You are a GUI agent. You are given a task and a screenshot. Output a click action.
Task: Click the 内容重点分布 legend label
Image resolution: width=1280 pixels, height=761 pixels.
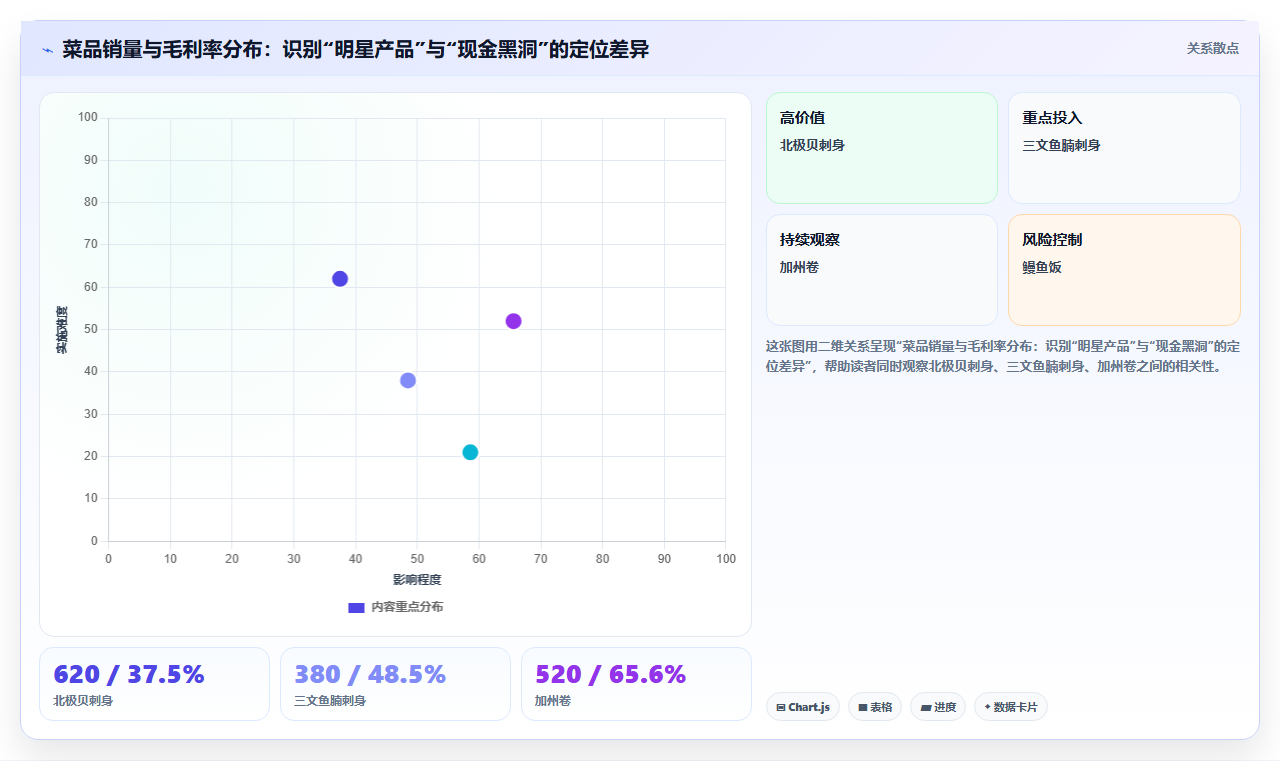pyautogui.click(x=407, y=607)
